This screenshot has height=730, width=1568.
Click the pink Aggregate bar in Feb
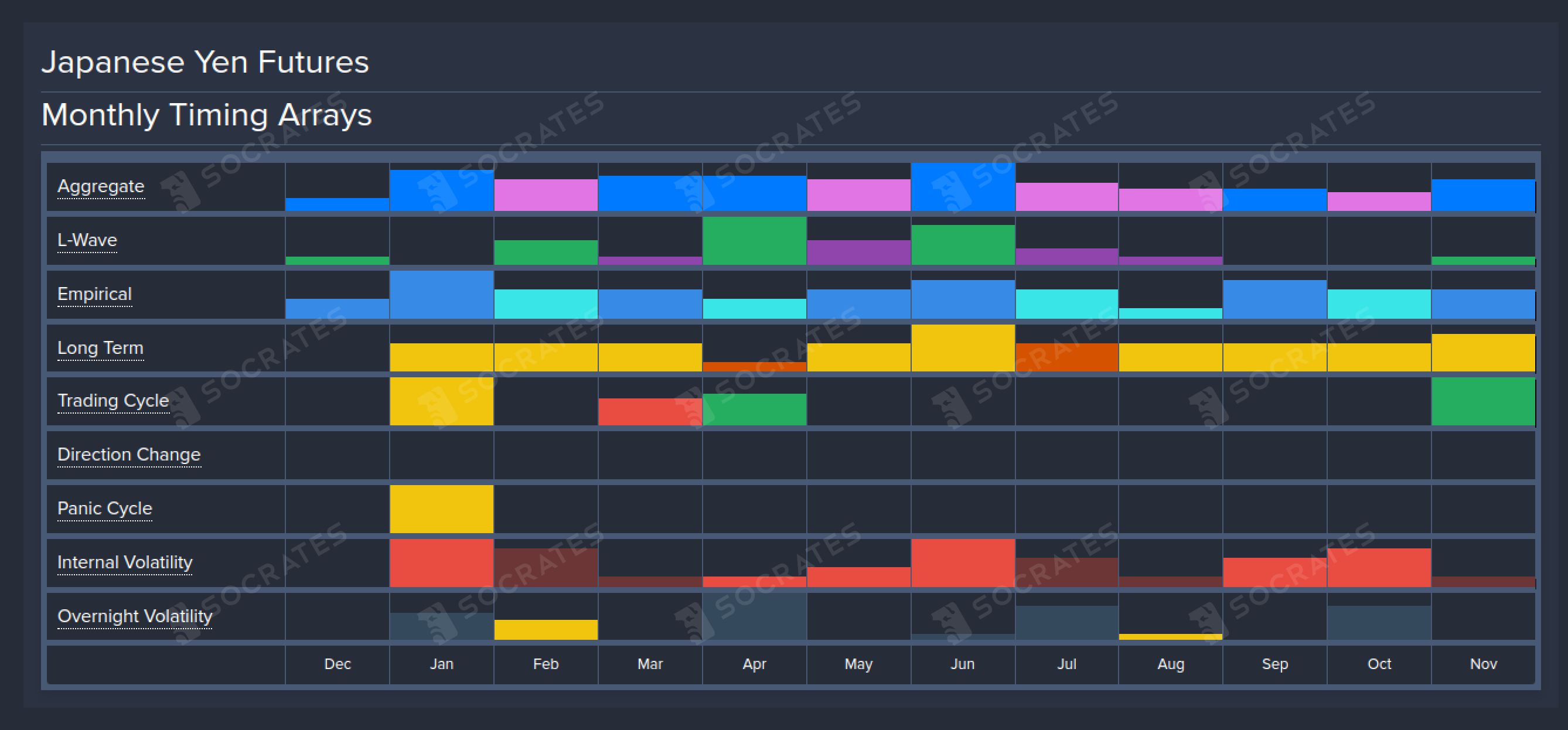click(x=546, y=195)
